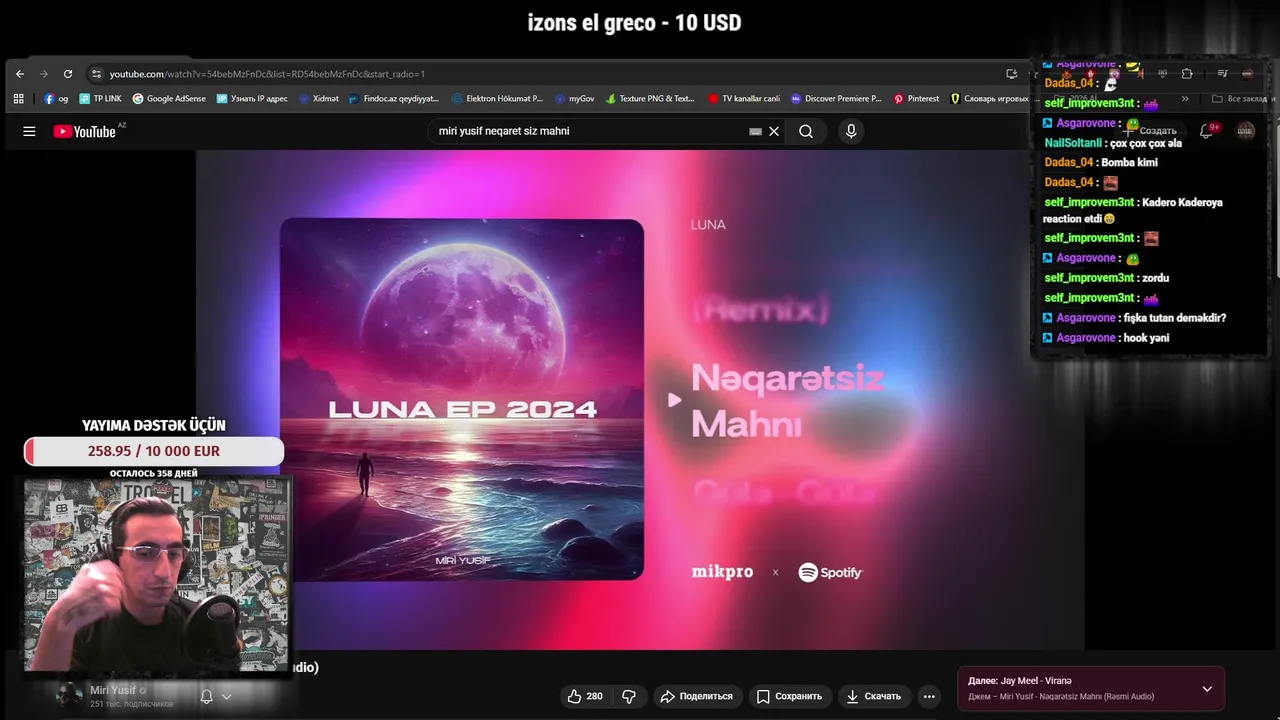Open the on-screen keyboard icon in search
1280x720 pixels.
756,131
